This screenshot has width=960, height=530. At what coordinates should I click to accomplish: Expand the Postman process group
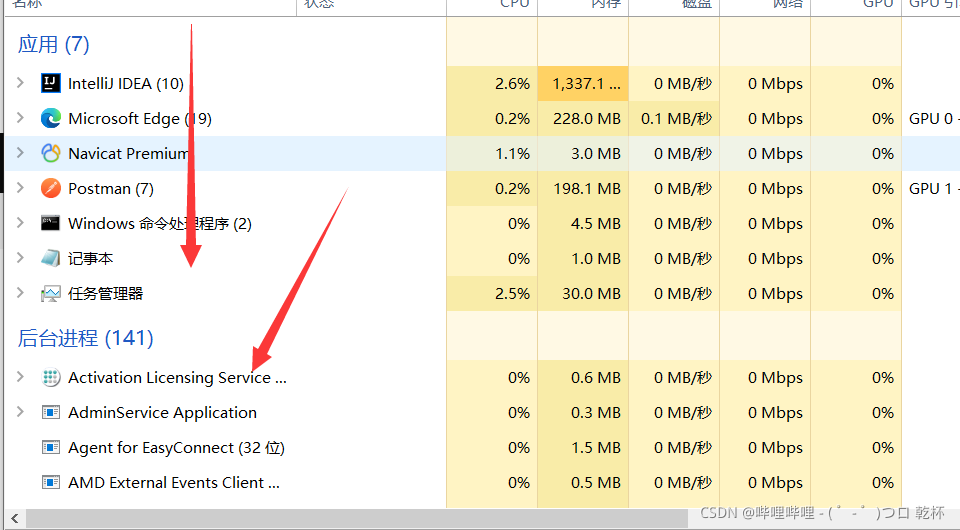[x=20, y=187]
